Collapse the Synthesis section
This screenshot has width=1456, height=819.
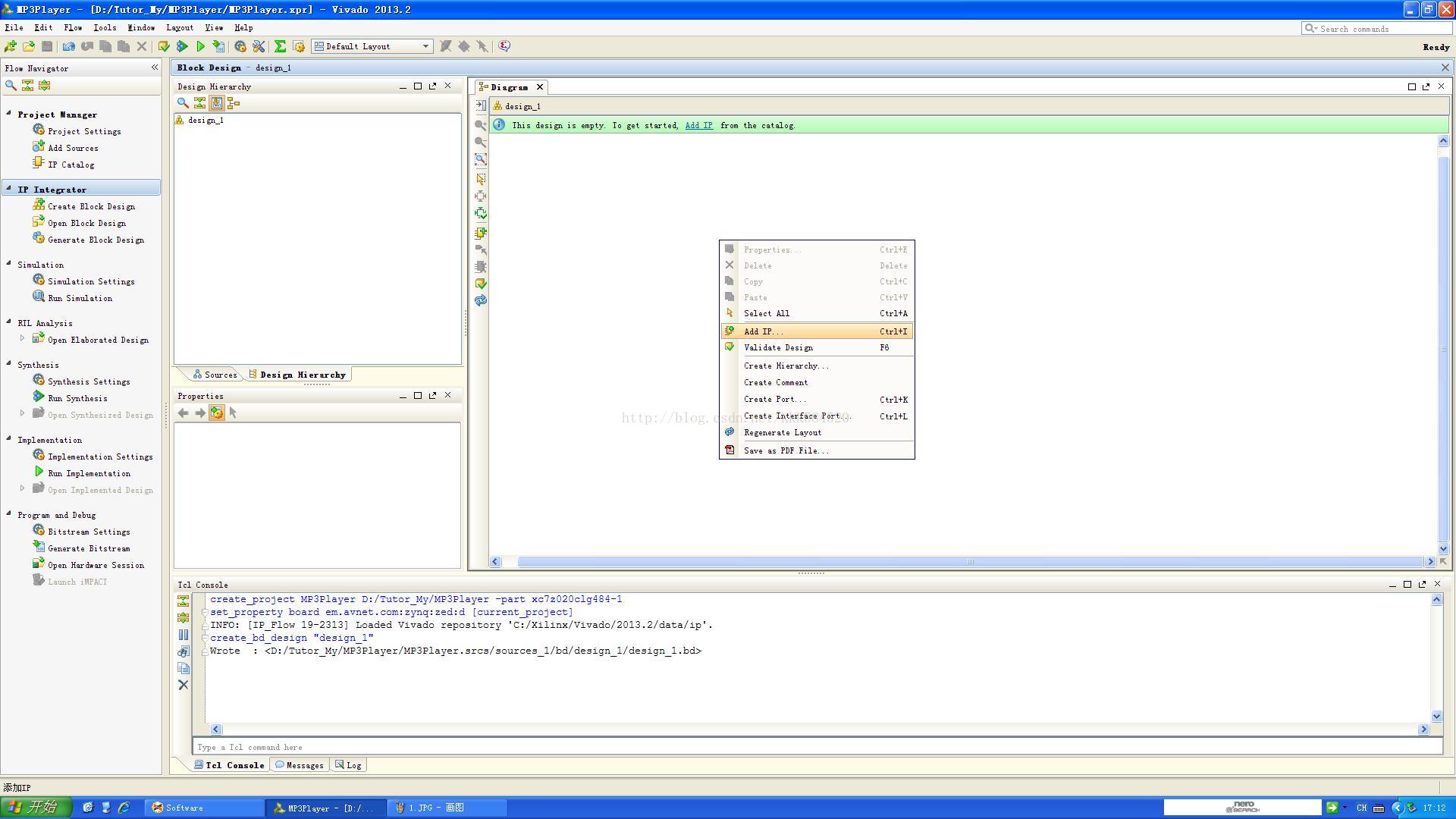[9, 363]
